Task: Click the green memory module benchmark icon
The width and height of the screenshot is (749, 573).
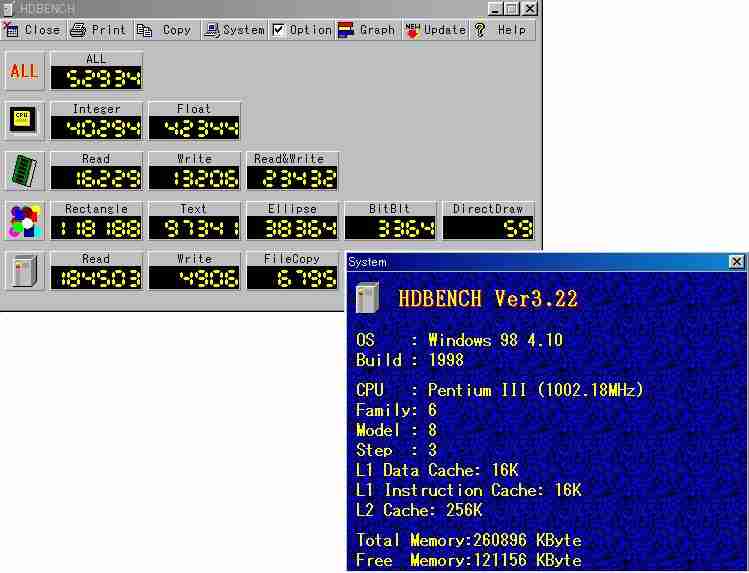Action: click(x=24, y=171)
